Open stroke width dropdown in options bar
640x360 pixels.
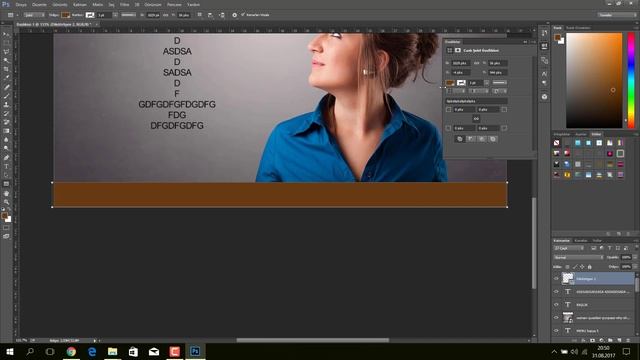(x=115, y=15)
